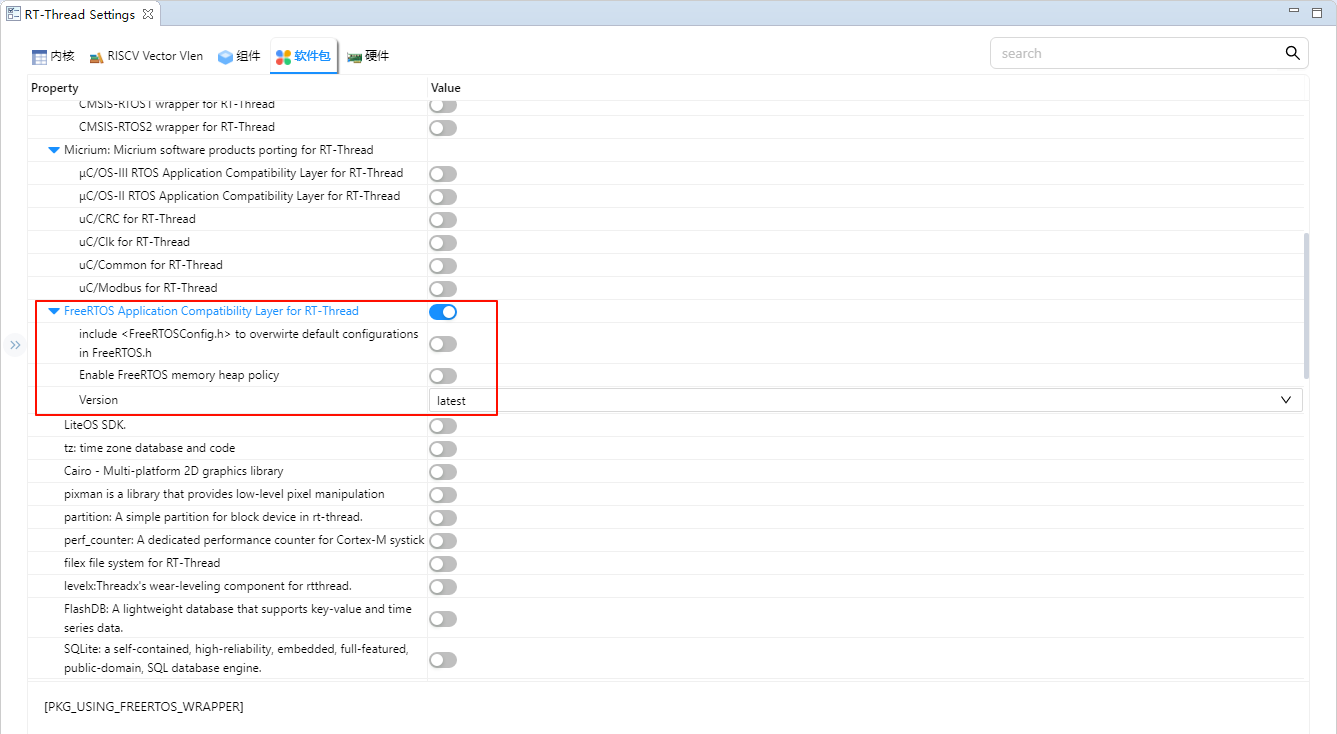1337x734 pixels.
Task: Close the RT-Thread Settings editor tab
Action: pyautogui.click(x=147, y=14)
